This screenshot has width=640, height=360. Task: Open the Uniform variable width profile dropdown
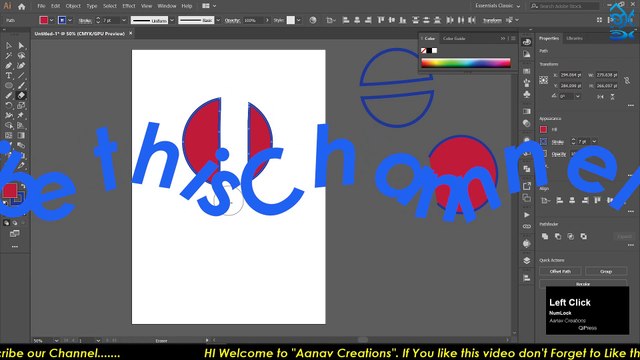coord(172,20)
